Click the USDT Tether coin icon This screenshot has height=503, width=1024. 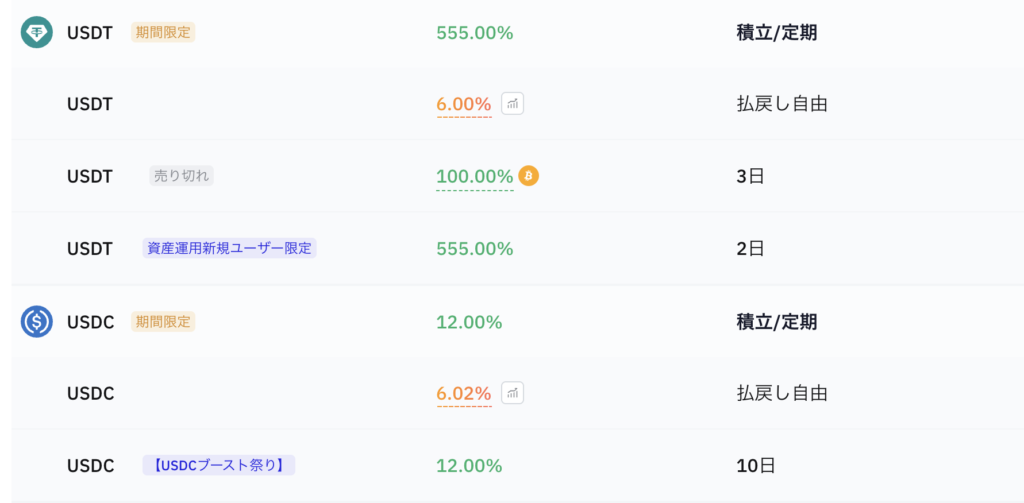click(x=37, y=32)
